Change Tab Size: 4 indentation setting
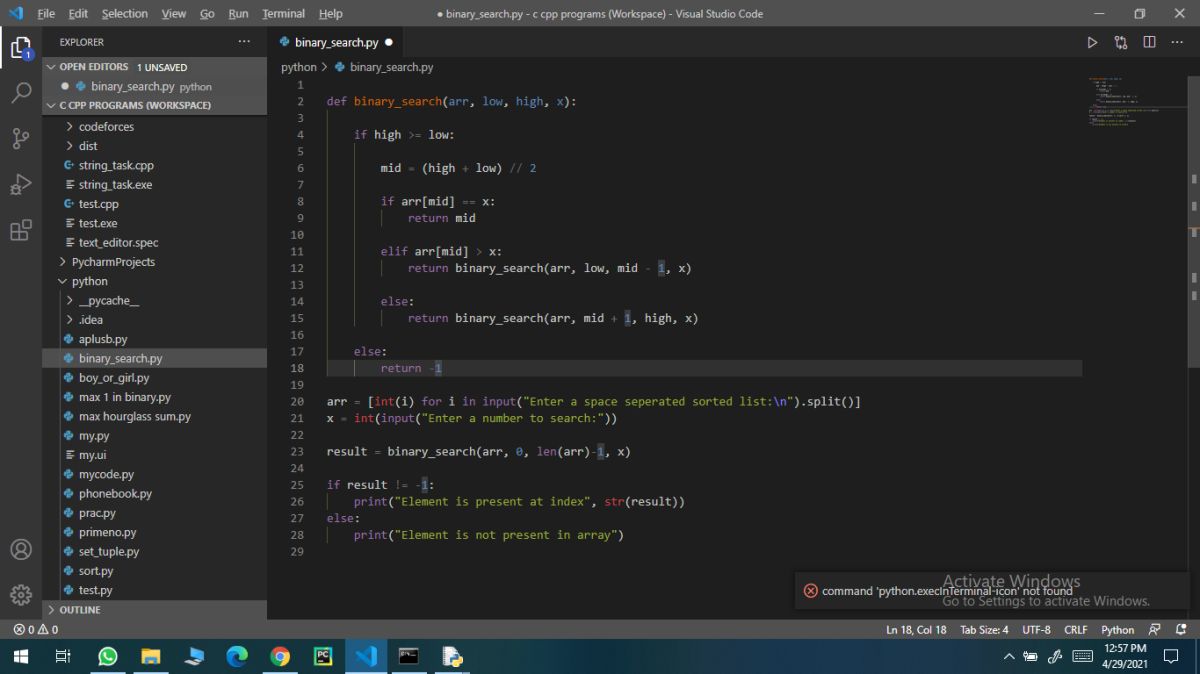 pos(984,630)
